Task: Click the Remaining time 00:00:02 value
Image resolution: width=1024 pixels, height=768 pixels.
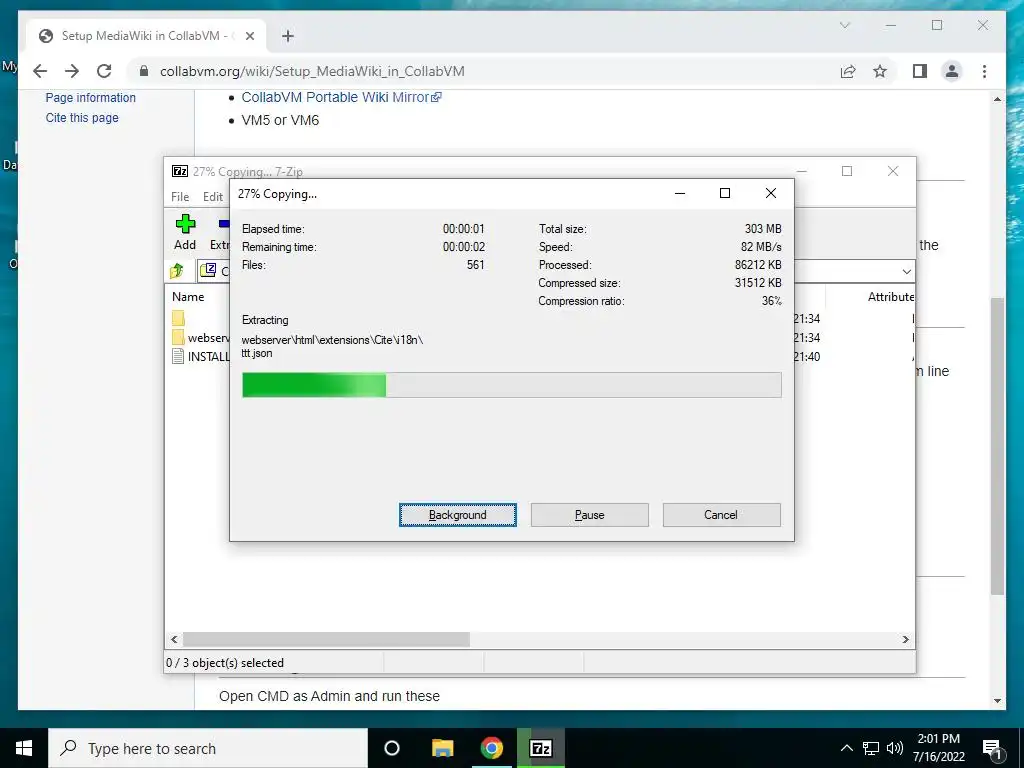Action: 464,247
